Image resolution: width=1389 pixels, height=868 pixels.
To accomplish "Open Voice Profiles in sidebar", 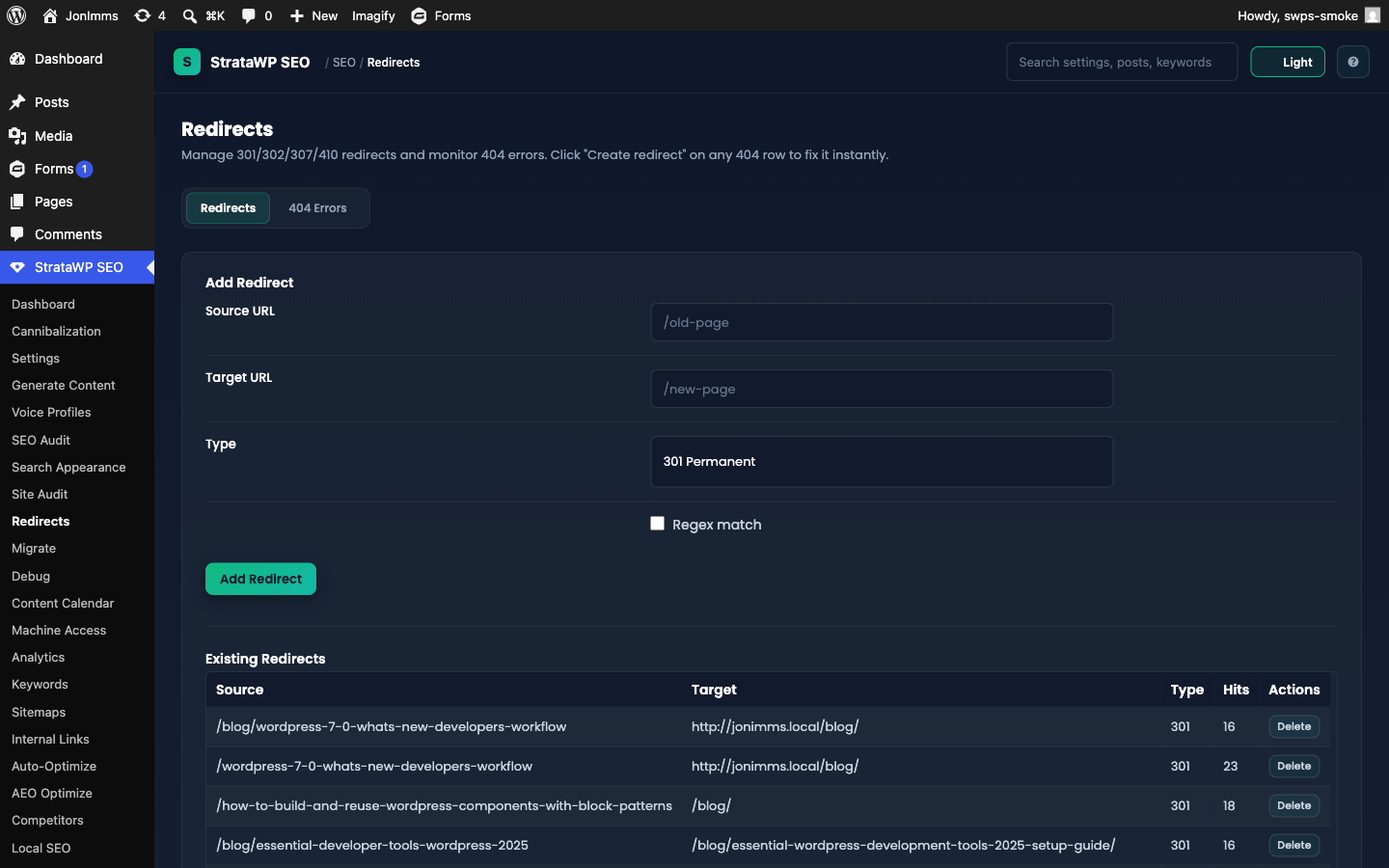I will click(x=51, y=412).
